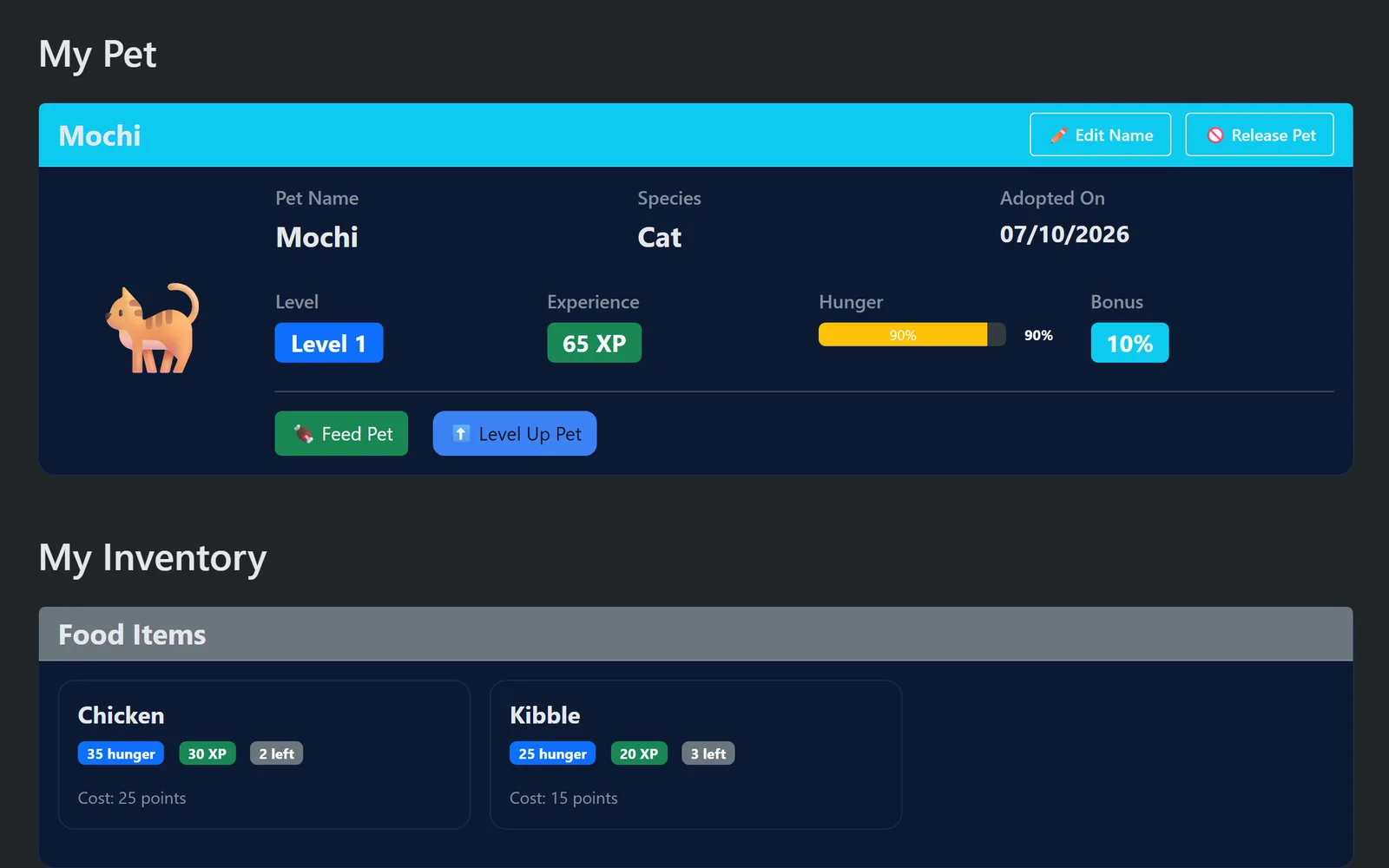Click Kibble's 25 hunger badge
Image resolution: width=1389 pixels, height=868 pixels.
click(x=552, y=753)
